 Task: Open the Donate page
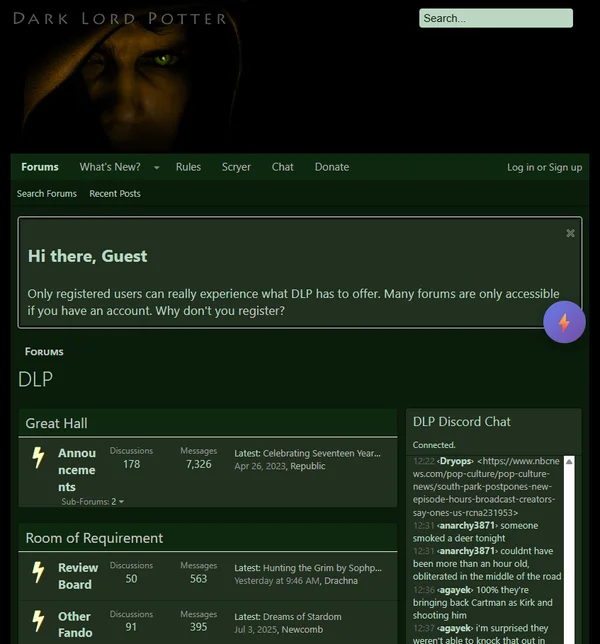pyautogui.click(x=332, y=167)
